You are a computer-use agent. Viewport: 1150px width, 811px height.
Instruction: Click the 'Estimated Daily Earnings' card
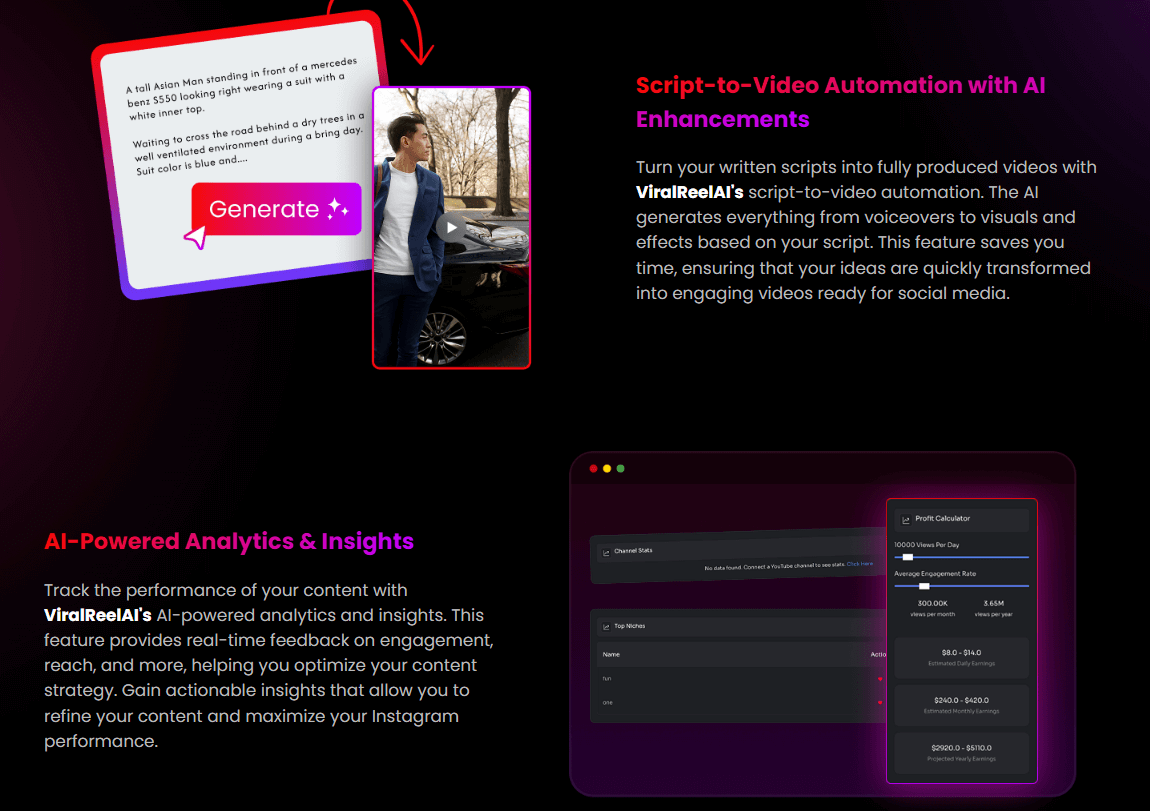point(962,658)
